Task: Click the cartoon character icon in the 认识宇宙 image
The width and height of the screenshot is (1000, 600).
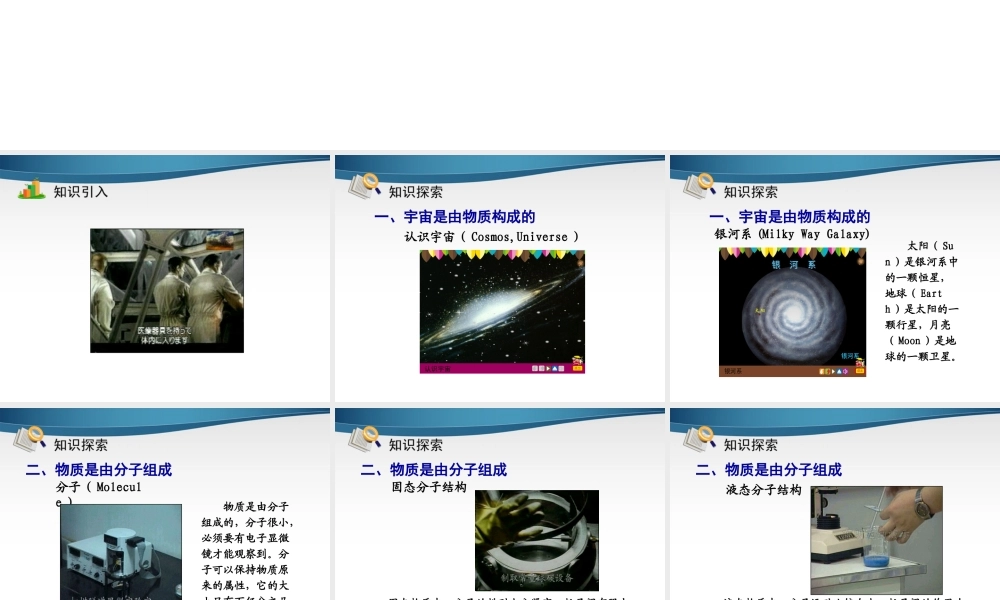Action: coord(577,362)
